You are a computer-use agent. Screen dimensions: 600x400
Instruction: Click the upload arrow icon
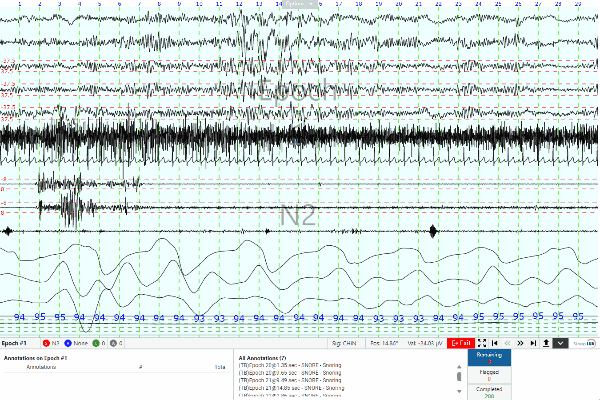click(546, 343)
